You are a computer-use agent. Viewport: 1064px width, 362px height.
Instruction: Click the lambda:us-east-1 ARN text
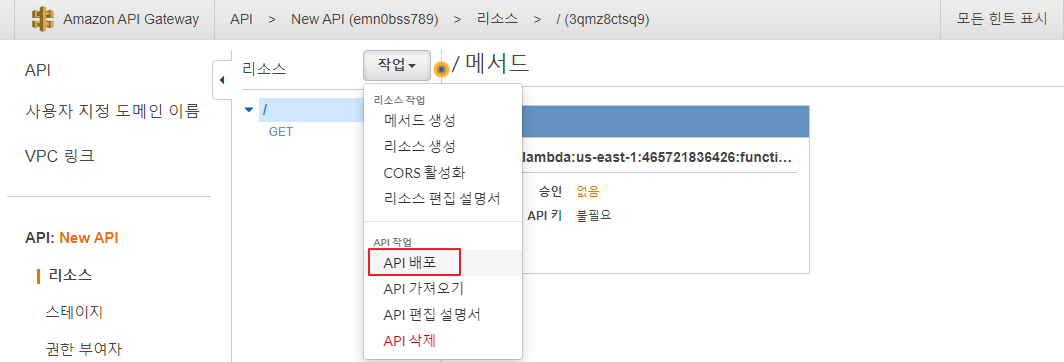click(x=658, y=158)
